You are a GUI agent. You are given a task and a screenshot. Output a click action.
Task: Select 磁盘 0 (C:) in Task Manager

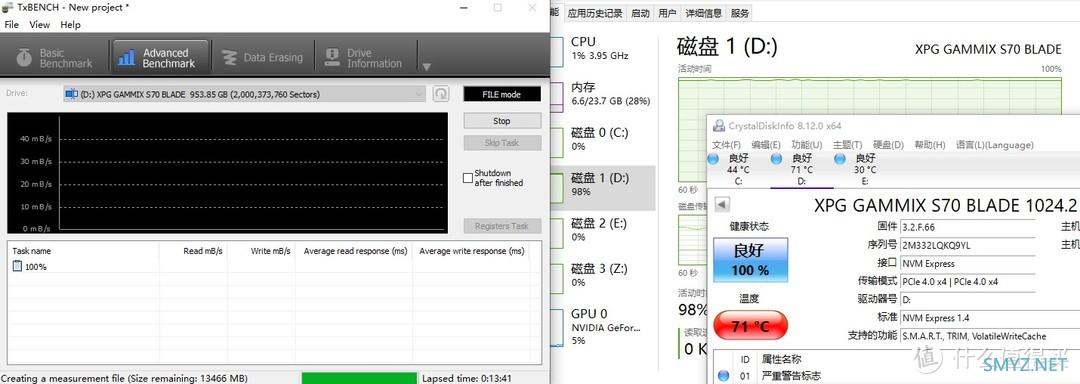pyautogui.click(x=603, y=139)
